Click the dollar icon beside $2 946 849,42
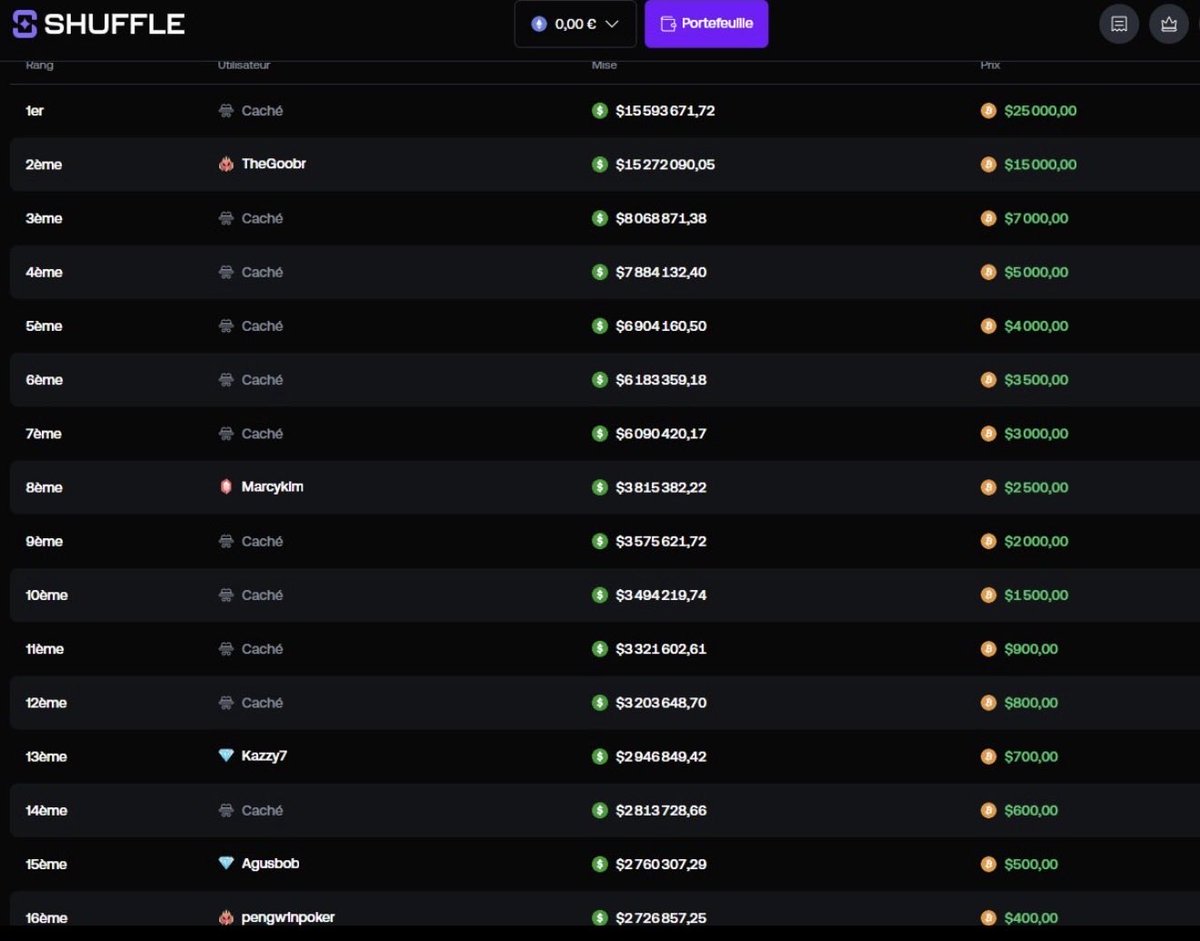Image resolution: width=1200 pixels, height=941 pixels. pos(600,756)
